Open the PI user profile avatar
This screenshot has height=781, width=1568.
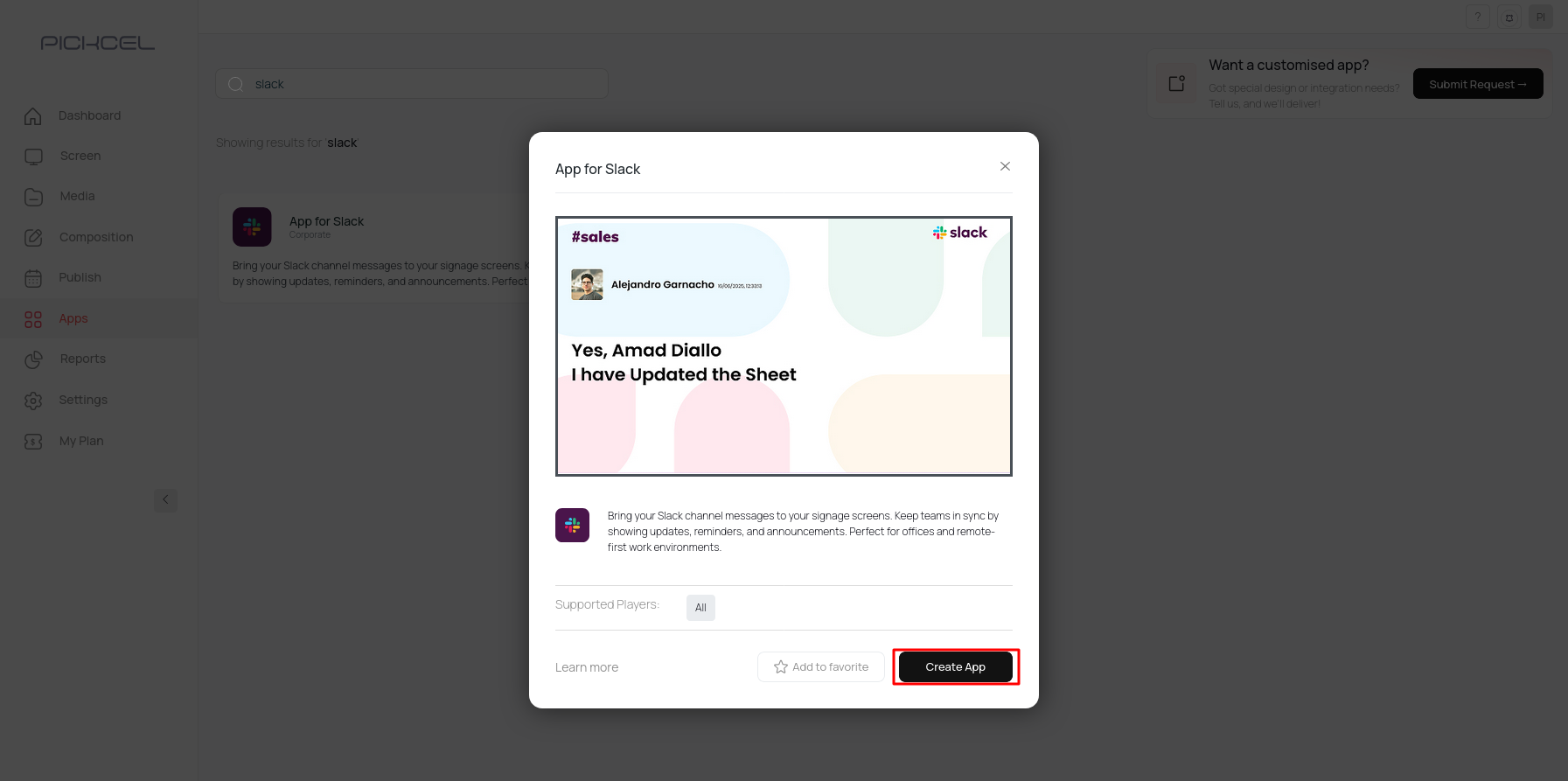pyautogui.click(x=1541, y=17)
